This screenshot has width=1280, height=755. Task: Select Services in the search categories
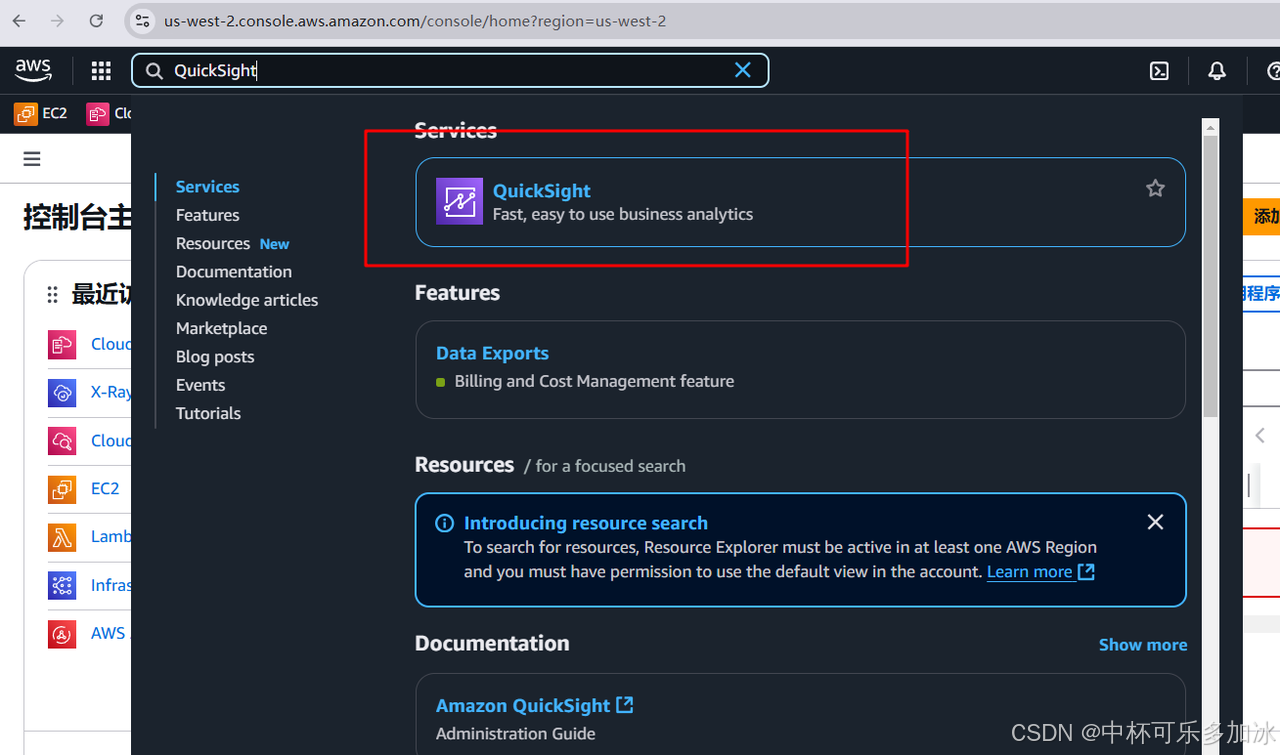click(207, 187)
